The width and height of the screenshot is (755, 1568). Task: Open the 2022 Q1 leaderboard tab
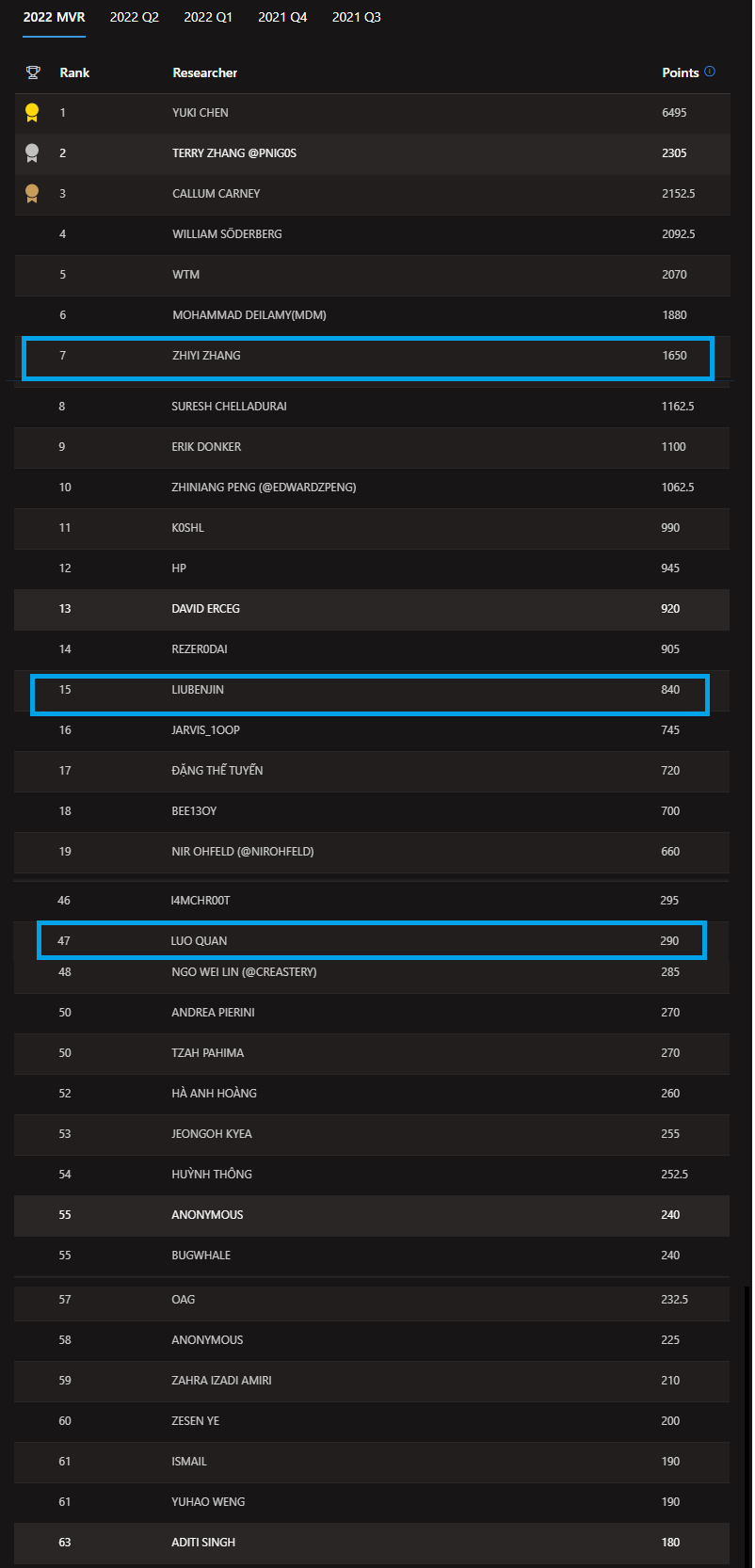point(208,17)
